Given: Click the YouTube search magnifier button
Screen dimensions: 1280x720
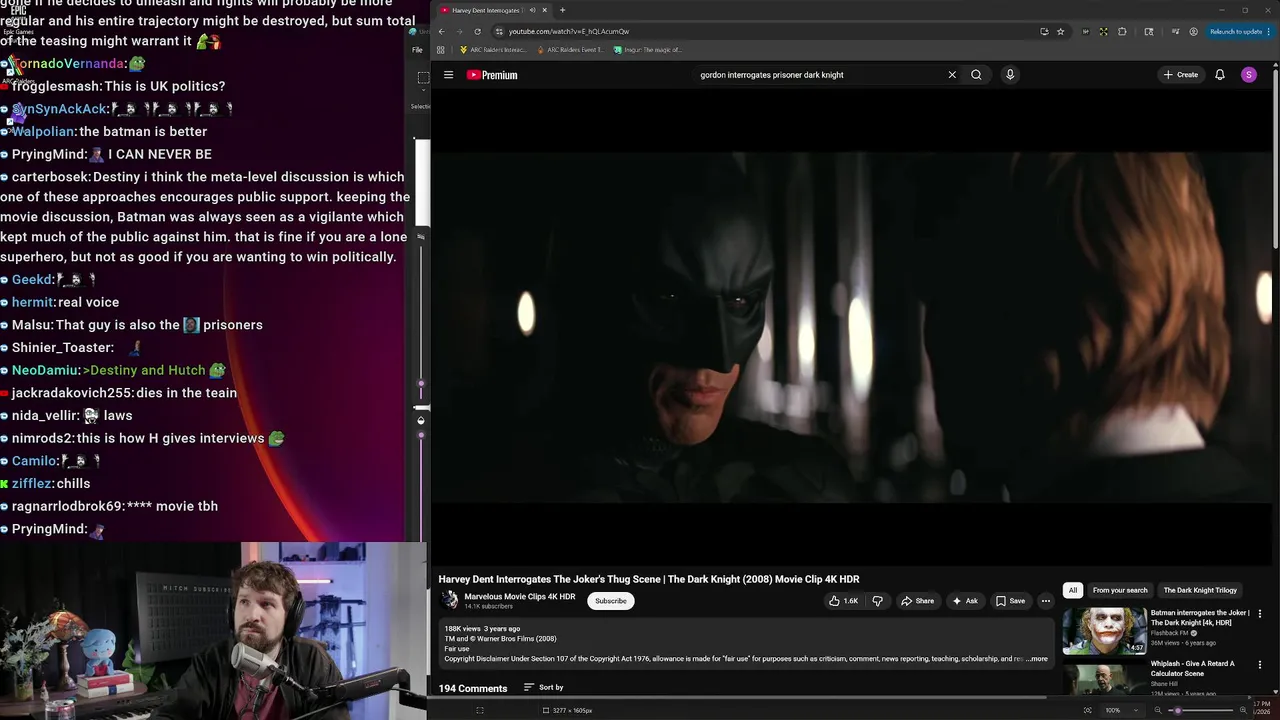Looking at the screenshot, I should (x=976, y=75).
